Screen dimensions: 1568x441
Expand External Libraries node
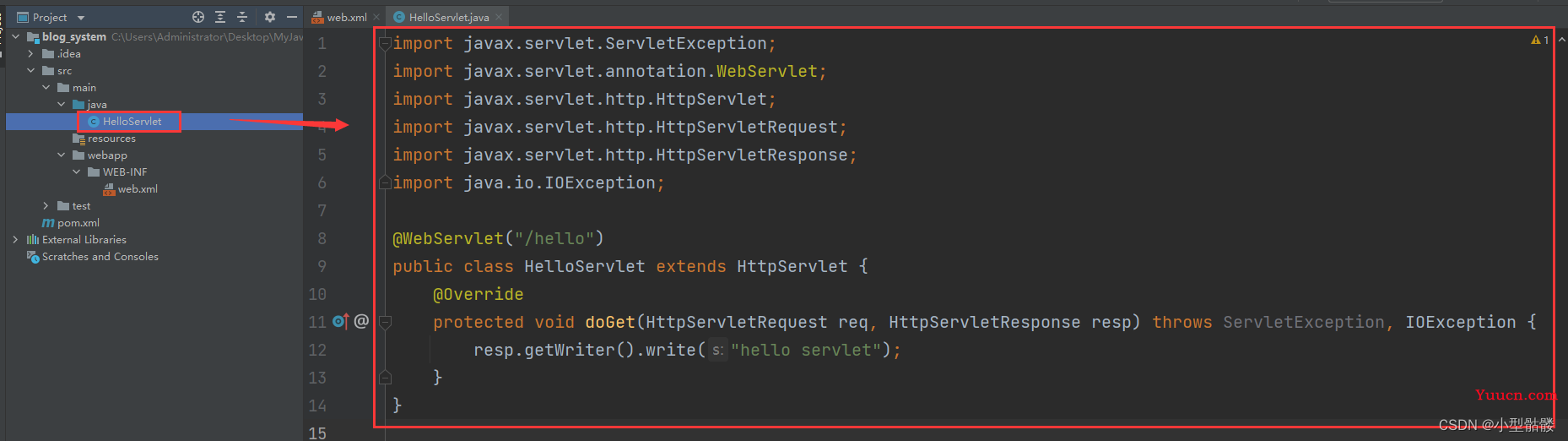(x=16, y=240)
